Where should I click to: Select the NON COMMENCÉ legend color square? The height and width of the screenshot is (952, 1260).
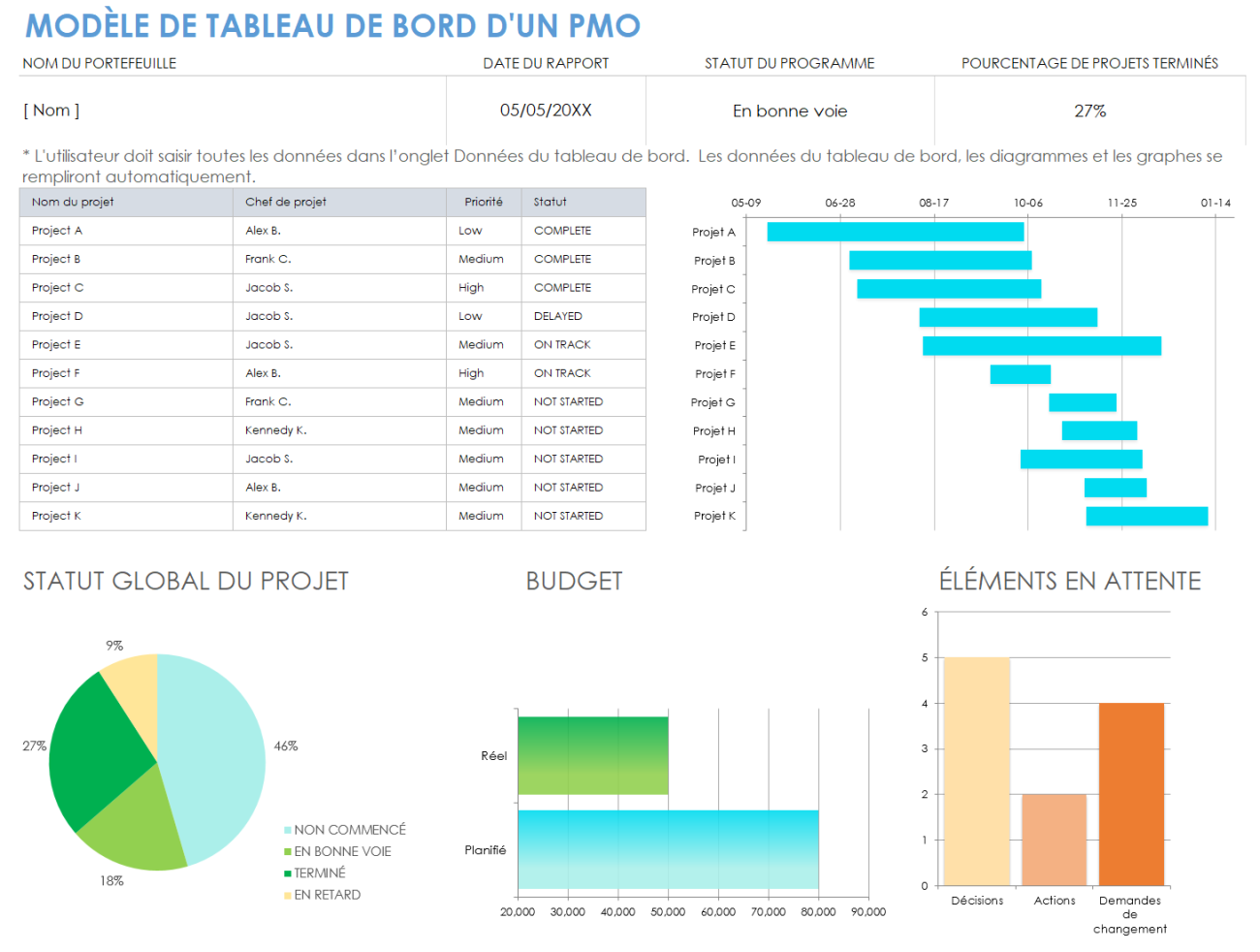286,830
